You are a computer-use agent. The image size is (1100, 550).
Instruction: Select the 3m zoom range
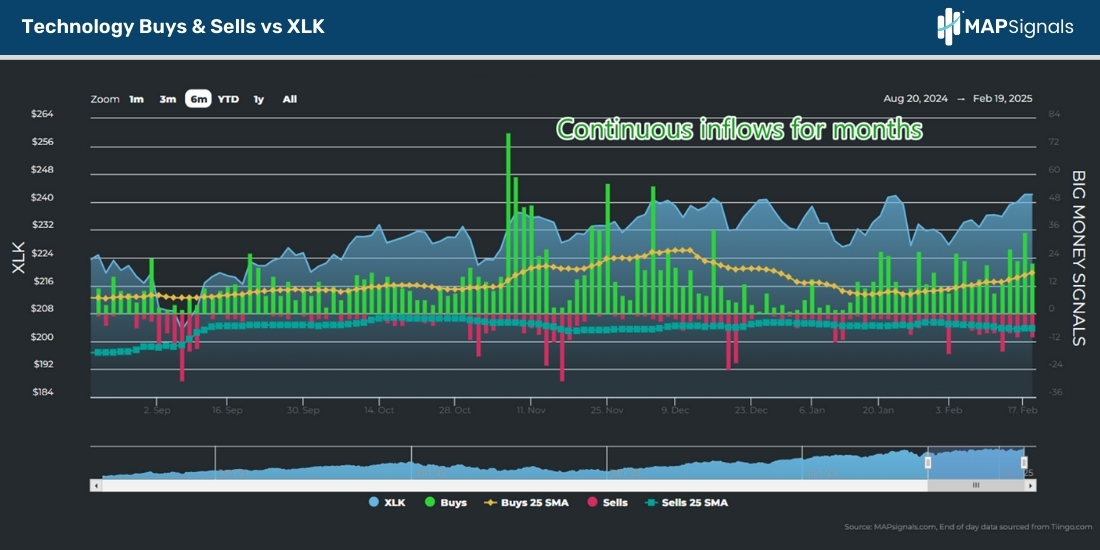click(167, 99)
